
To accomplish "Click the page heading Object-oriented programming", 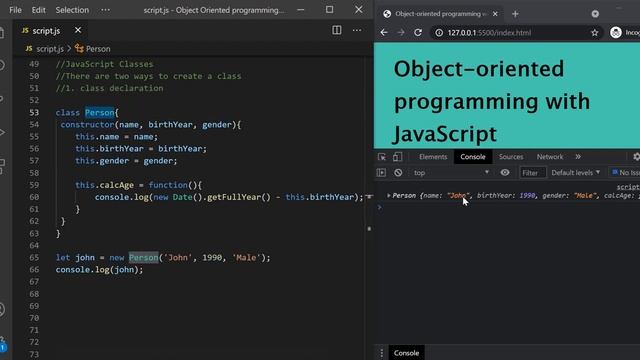I will (492, 101).
